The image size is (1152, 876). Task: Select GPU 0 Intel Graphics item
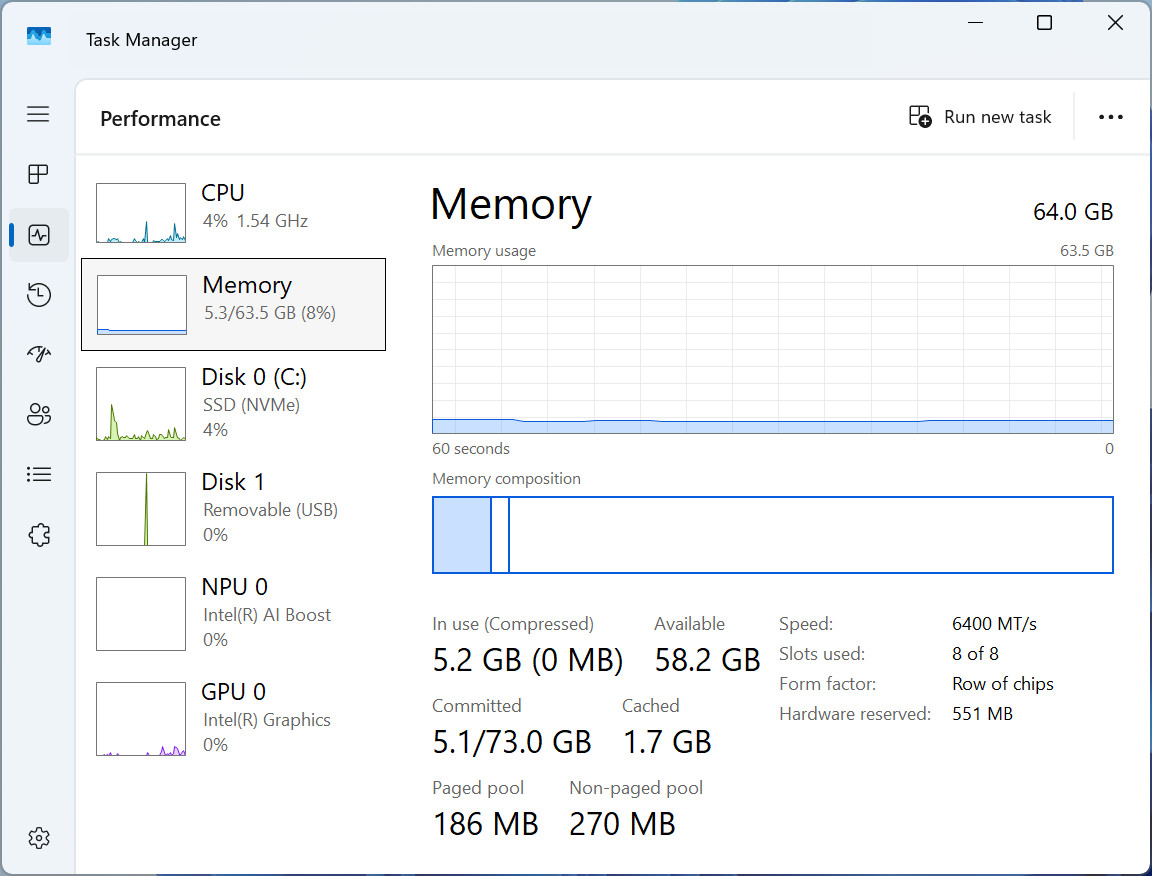[x=234, y=718]
